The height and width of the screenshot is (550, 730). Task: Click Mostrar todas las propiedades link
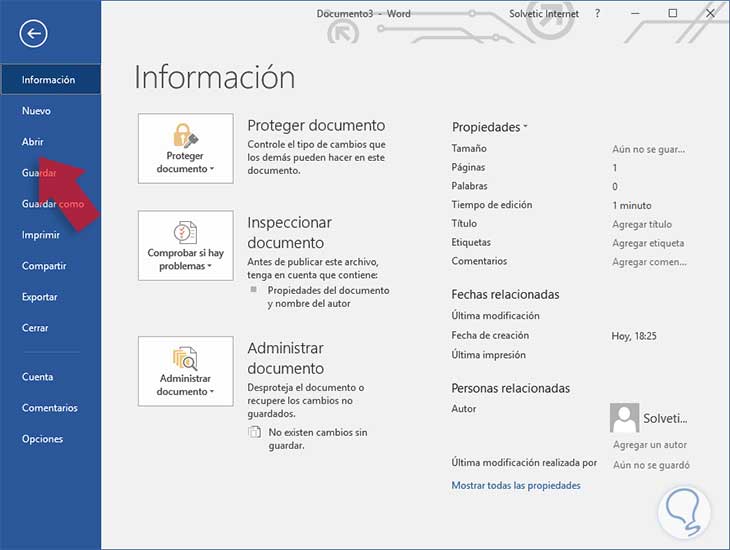click(516, 485)
